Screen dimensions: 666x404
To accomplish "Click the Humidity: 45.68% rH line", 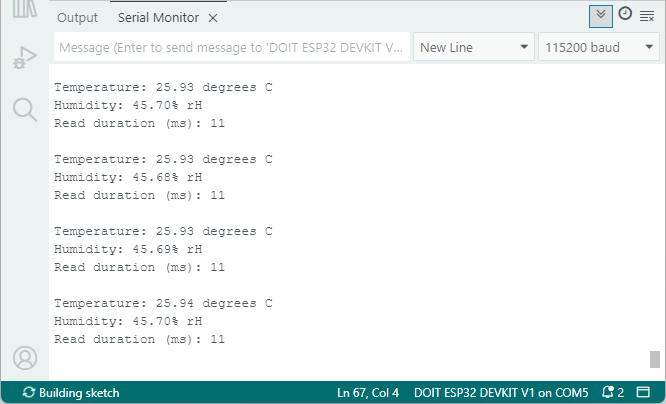I will tap(128, 177).
